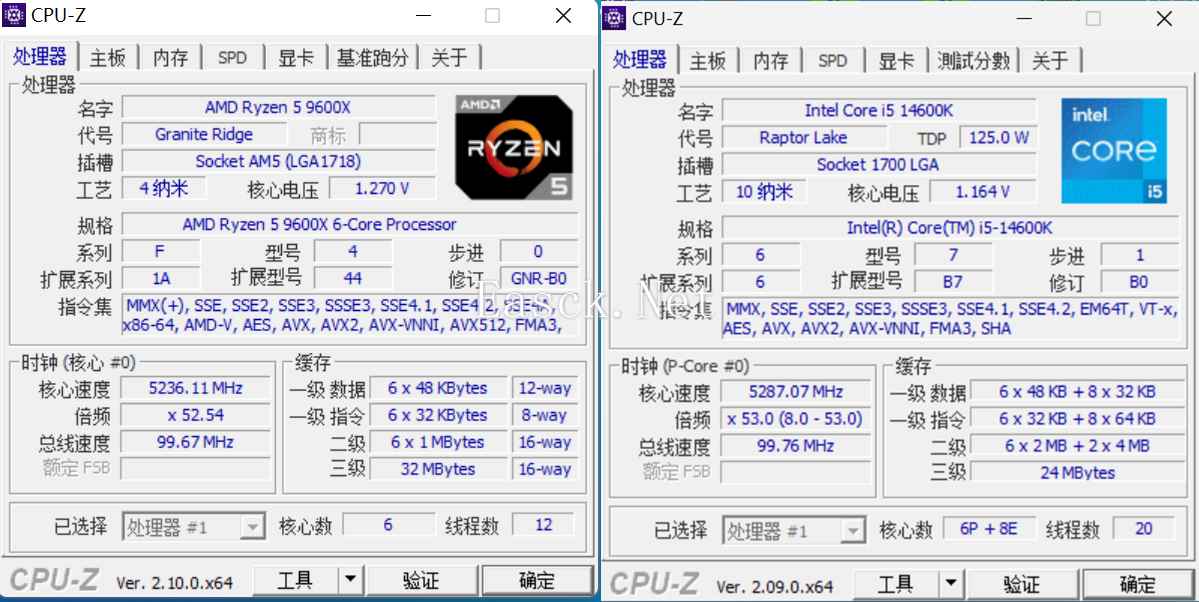1199x602 pixels.
Task: Click the 6 x 1 MBytes L2 cache value
Action: pyautogui.click(x=437, y=442)
